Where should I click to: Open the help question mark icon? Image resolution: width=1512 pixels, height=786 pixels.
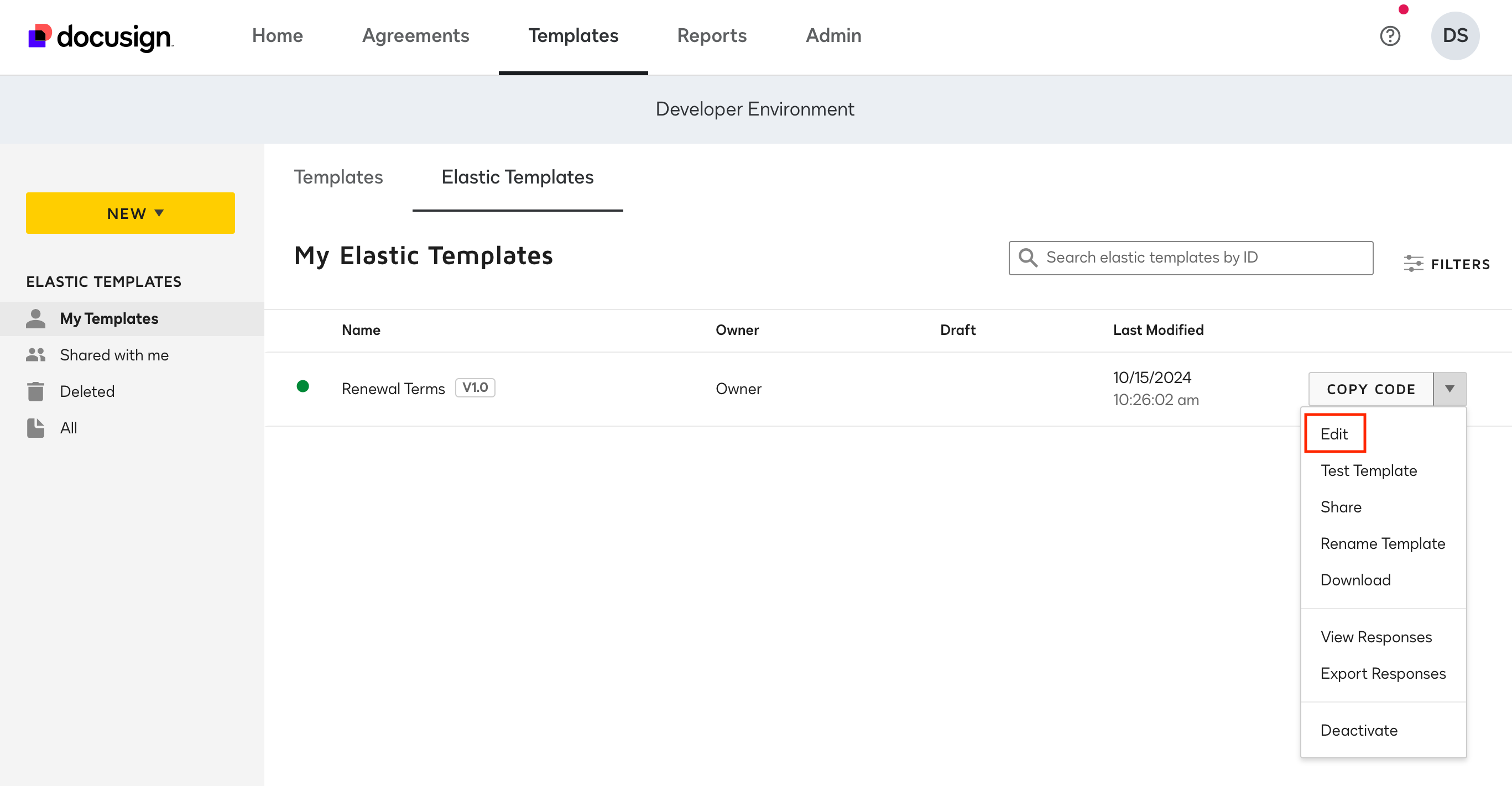(1389, 36)
